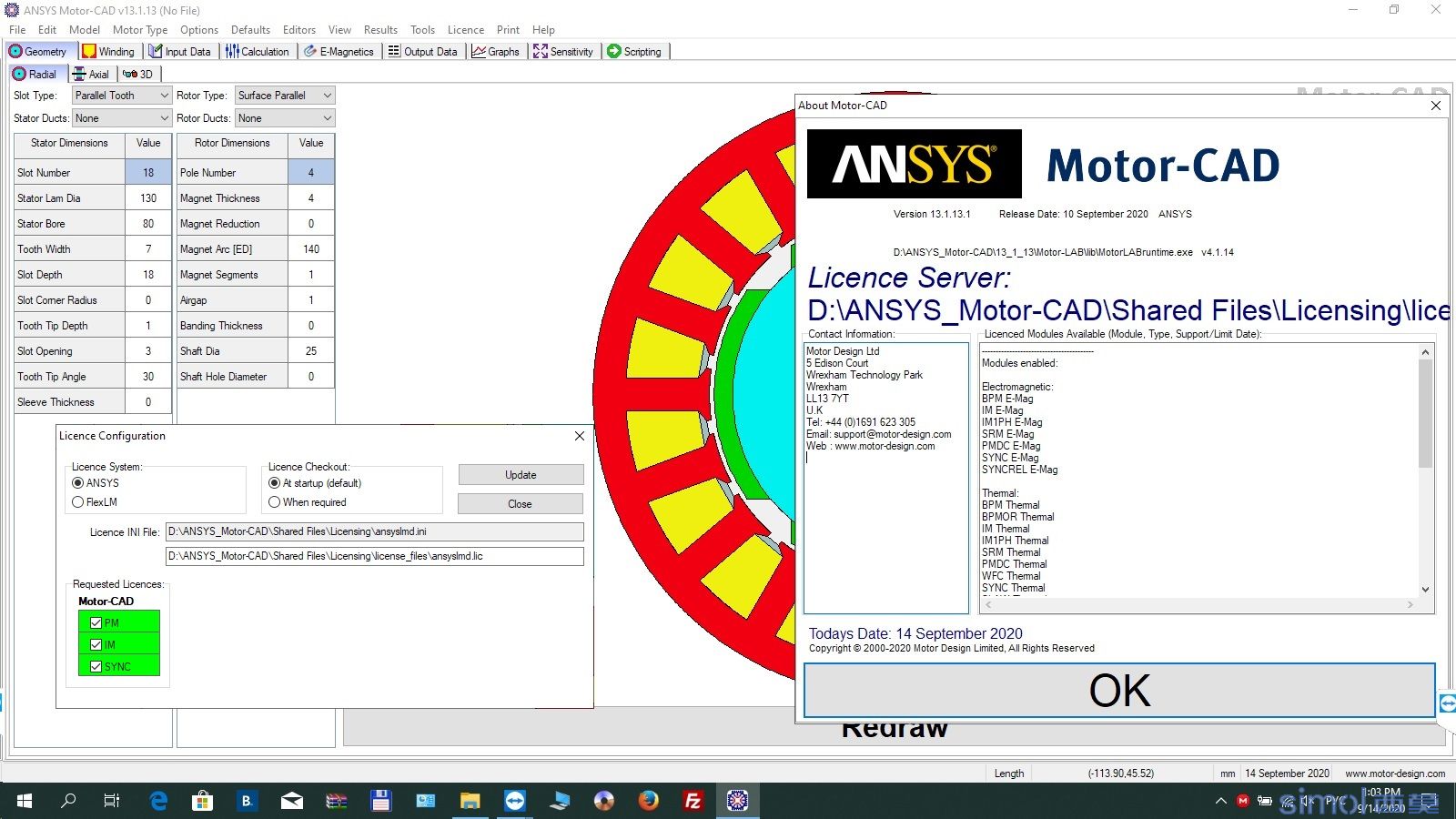Open TeamViewer from the taskbar
The height and width of the screenshot is (819, 1456).
pyautogui.click(x=515, y=801)
